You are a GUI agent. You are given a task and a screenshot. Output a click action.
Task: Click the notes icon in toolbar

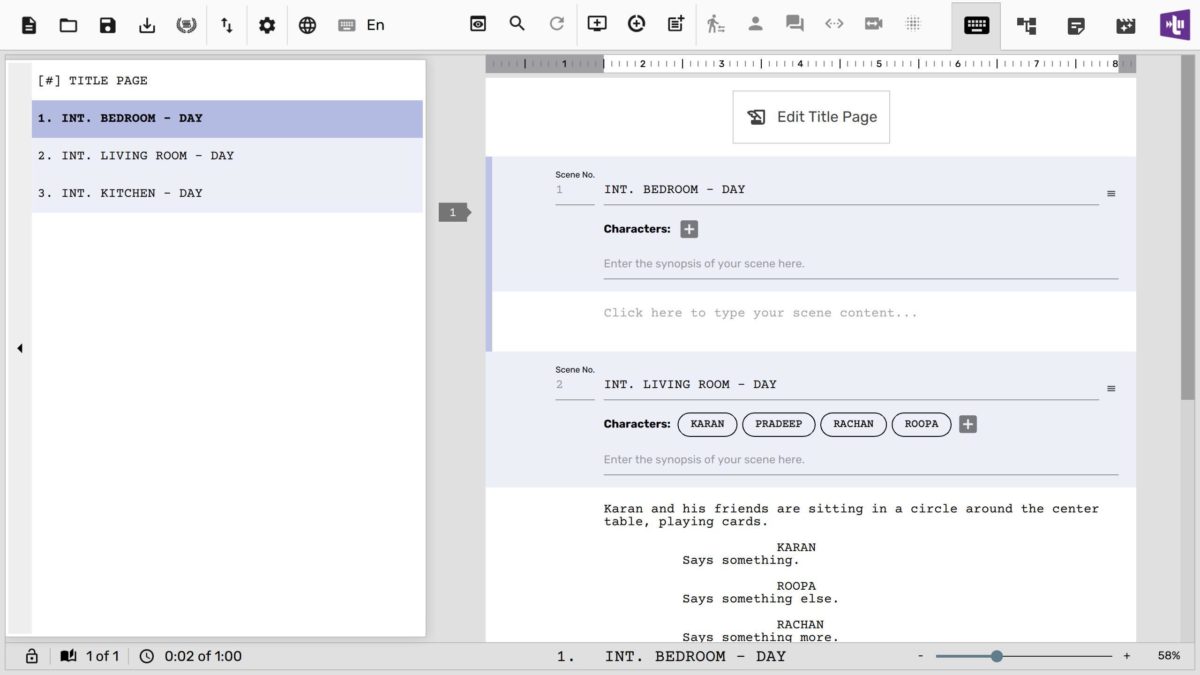pos(1076,26)
